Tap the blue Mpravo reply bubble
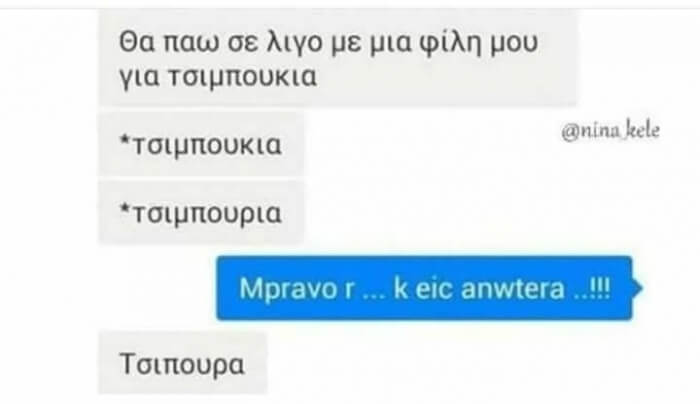This screenshot has width=700, height=404. point(425,288)
